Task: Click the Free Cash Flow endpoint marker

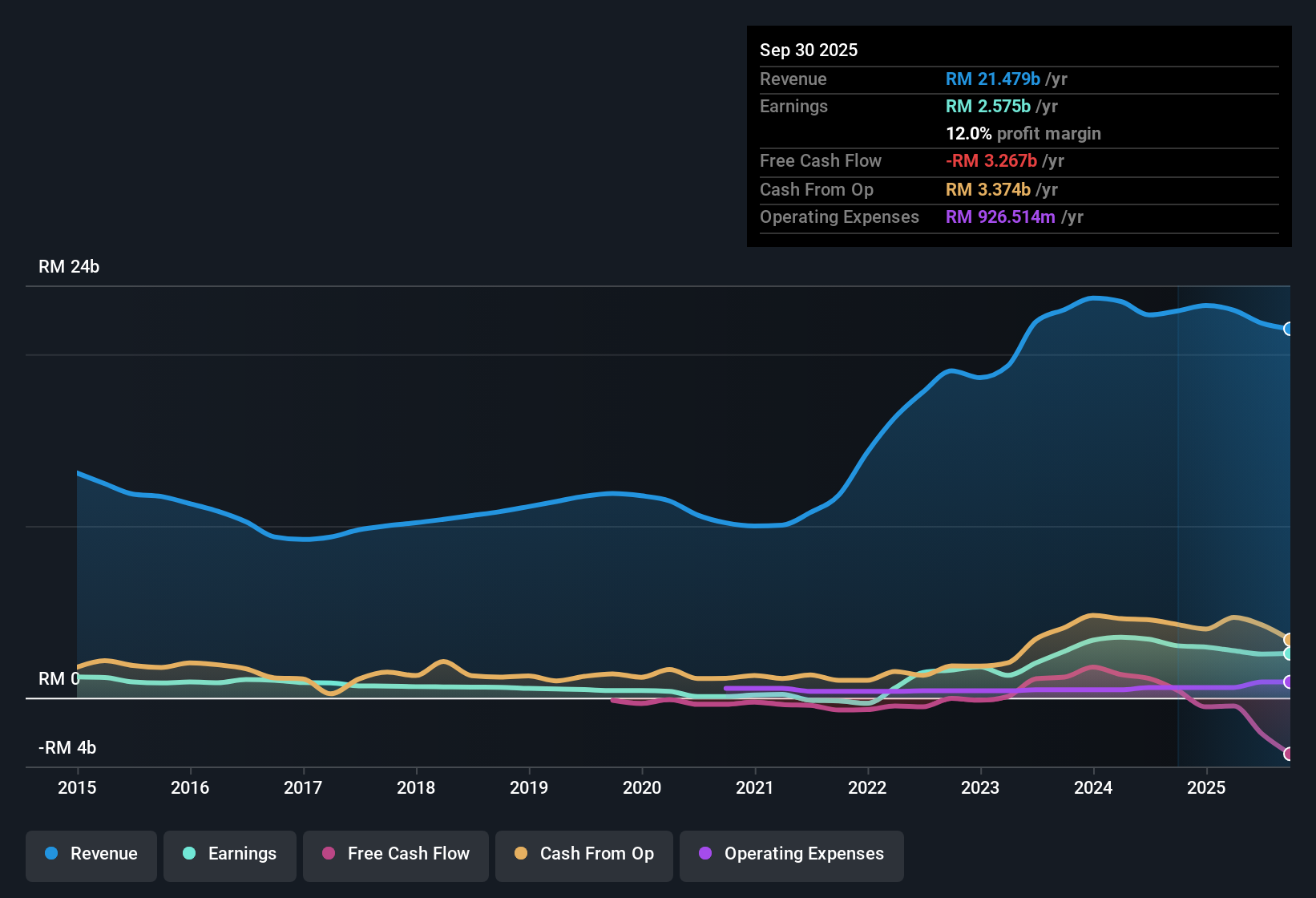Action: point(1288,753)
